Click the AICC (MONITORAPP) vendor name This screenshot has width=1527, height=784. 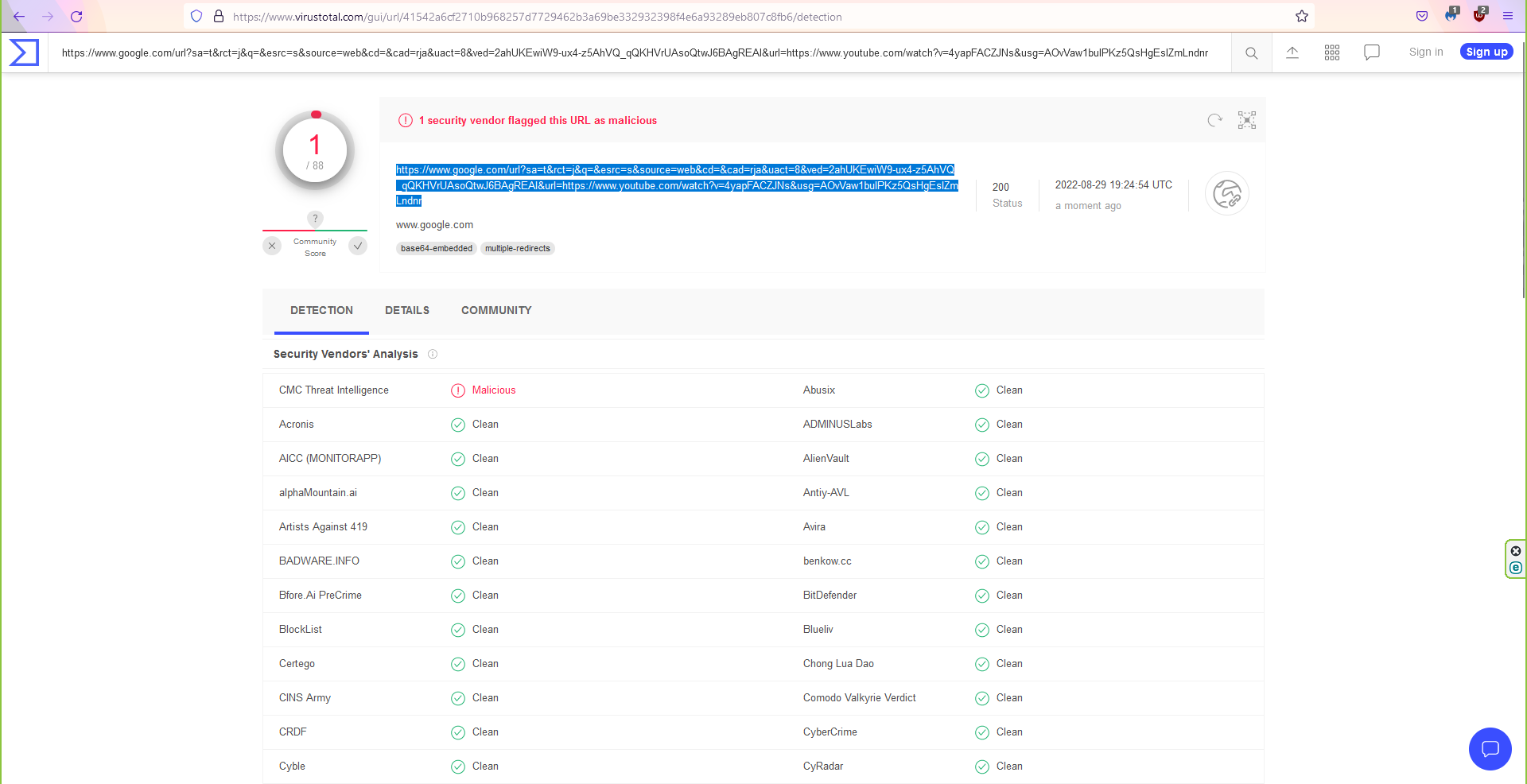point(330,459)
